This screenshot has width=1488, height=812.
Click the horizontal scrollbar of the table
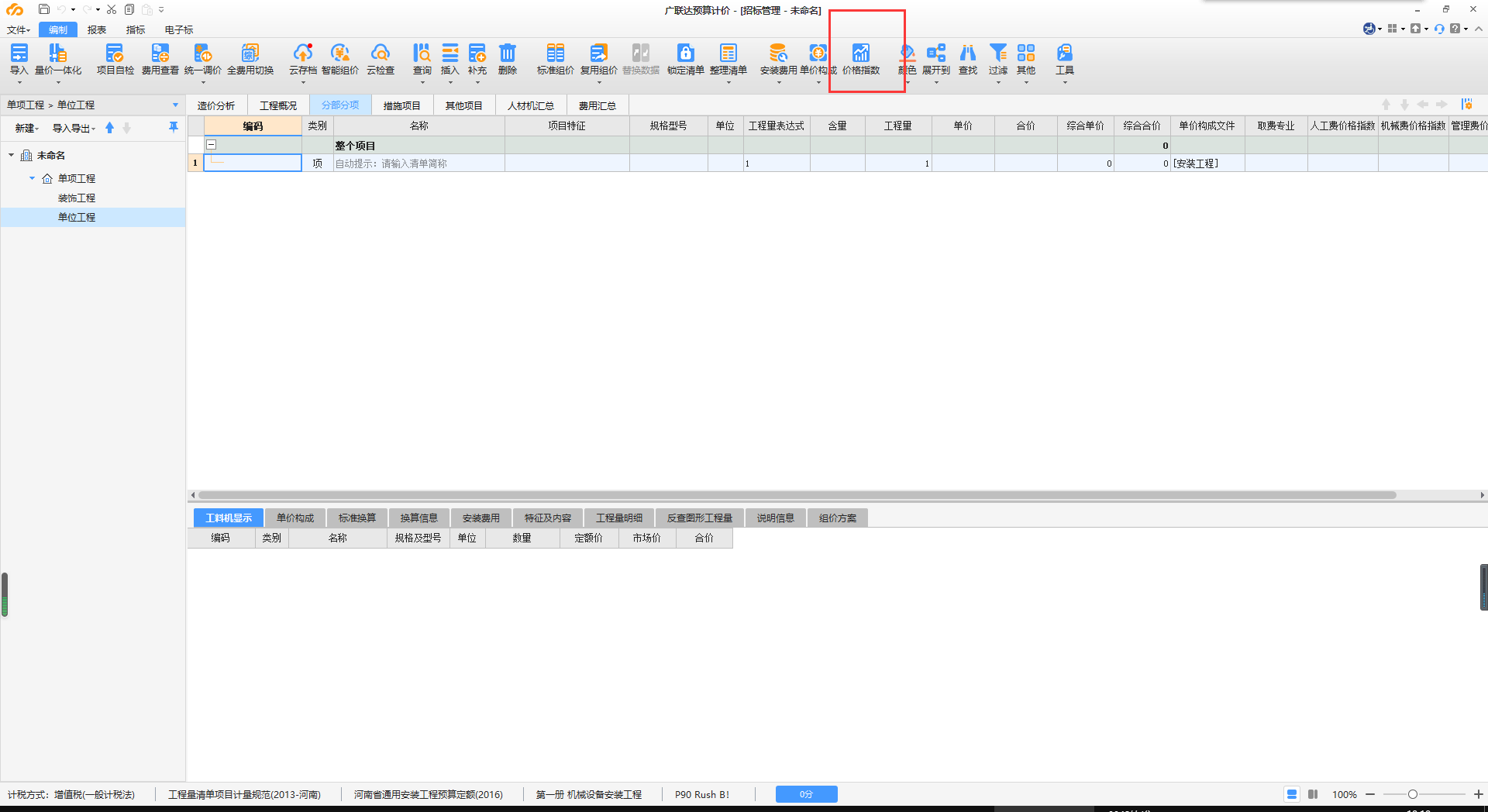[797, 494]
